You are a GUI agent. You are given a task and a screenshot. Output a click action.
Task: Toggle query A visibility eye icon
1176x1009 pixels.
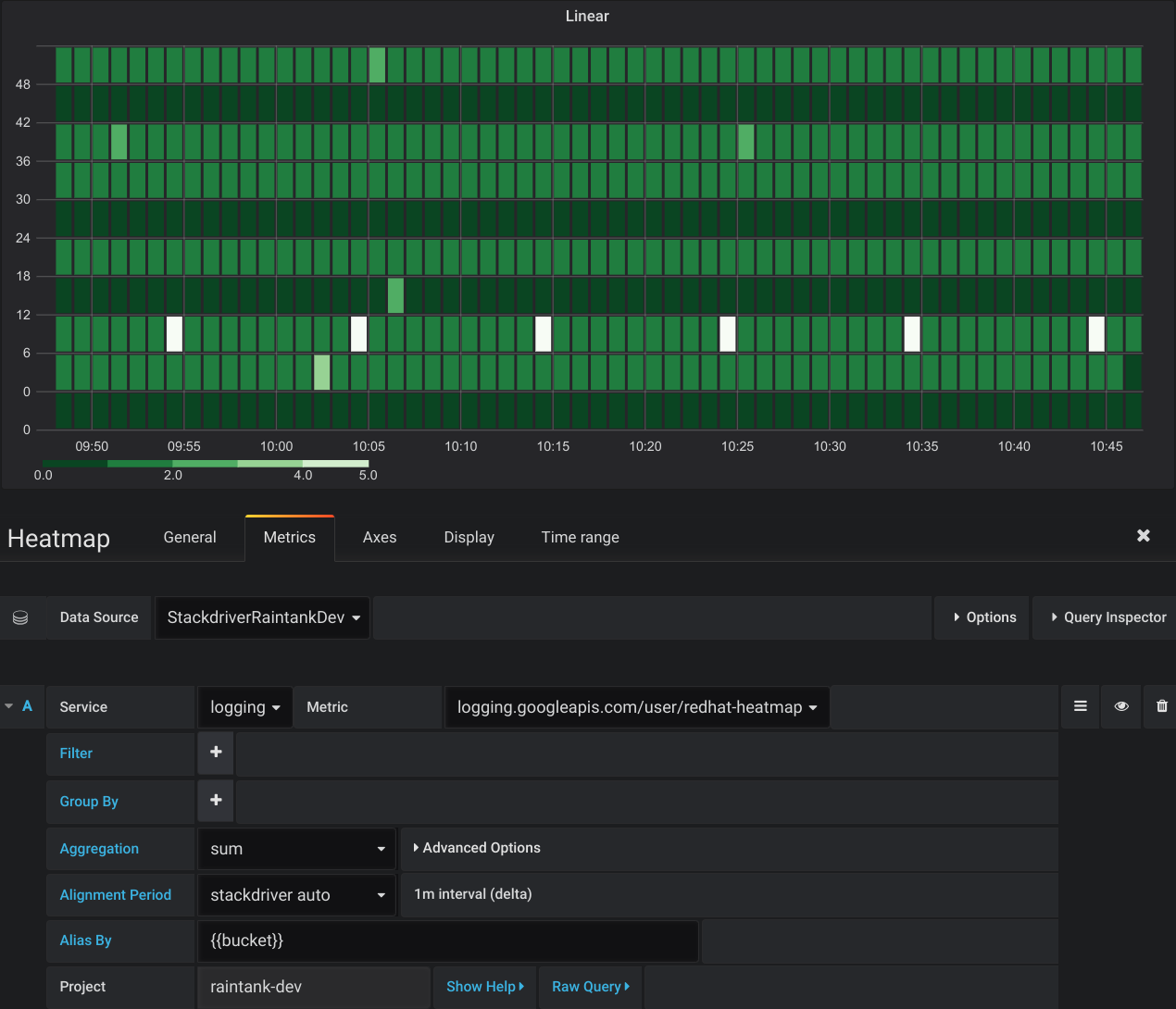1120,706
